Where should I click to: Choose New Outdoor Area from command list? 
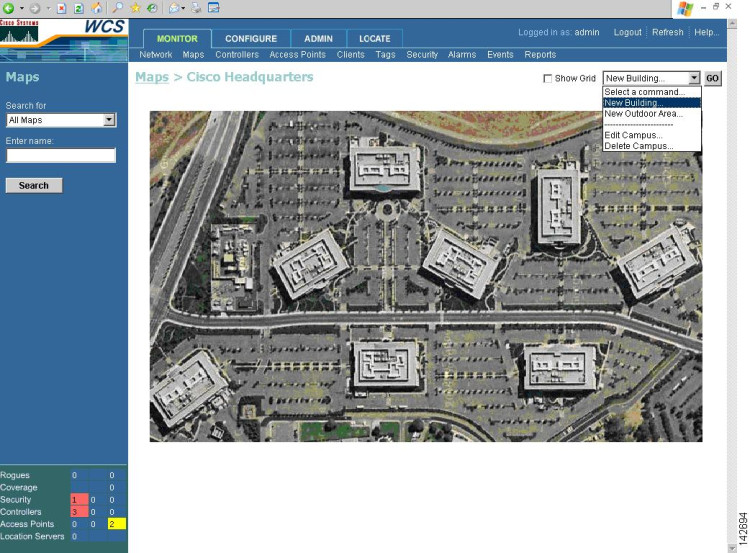coord(643,114)
